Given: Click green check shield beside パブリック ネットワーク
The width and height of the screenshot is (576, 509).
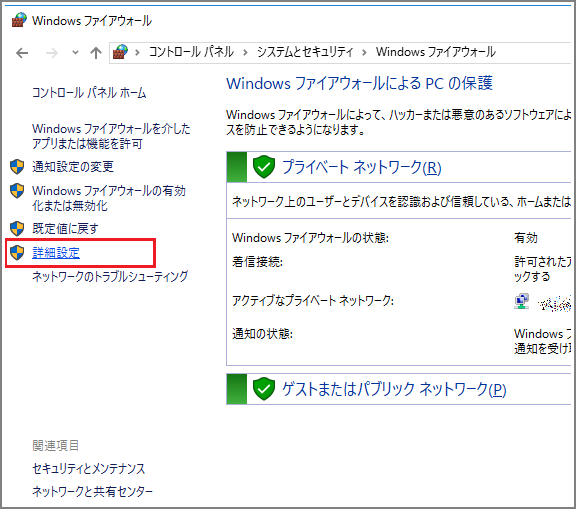Looking at the screenshot, I should 264,389.
